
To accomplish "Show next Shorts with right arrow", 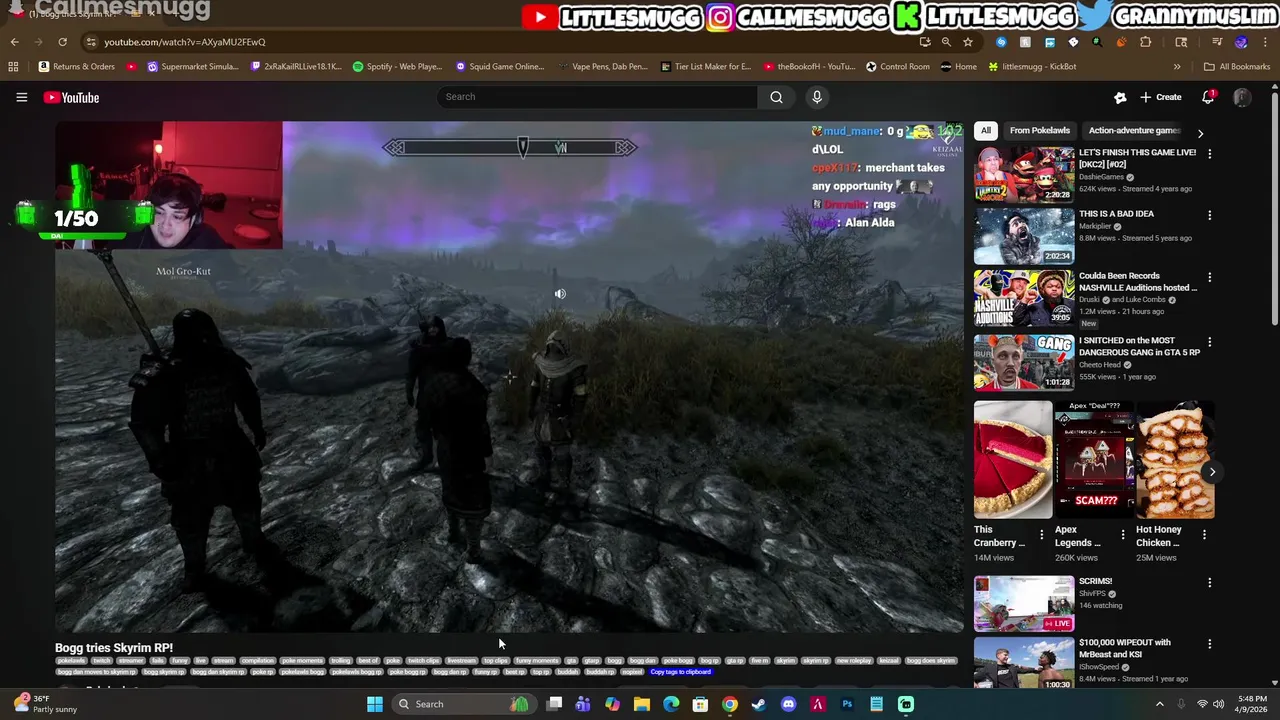I will [1212, 472].
